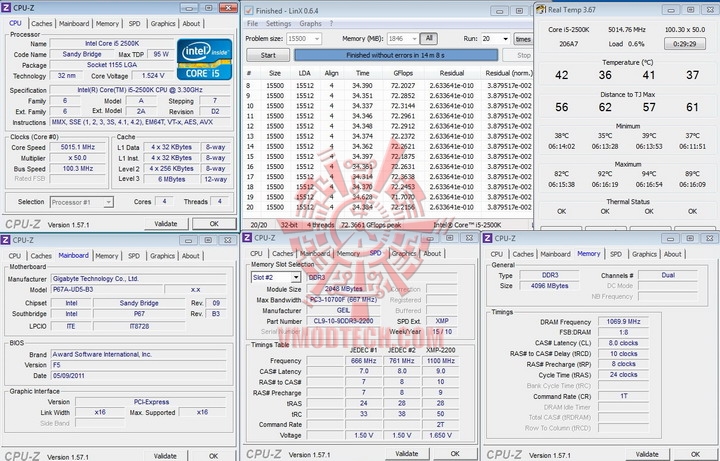Click the Command Rate 1T value
The image size is (720, 461).
[x=623, y=396]
